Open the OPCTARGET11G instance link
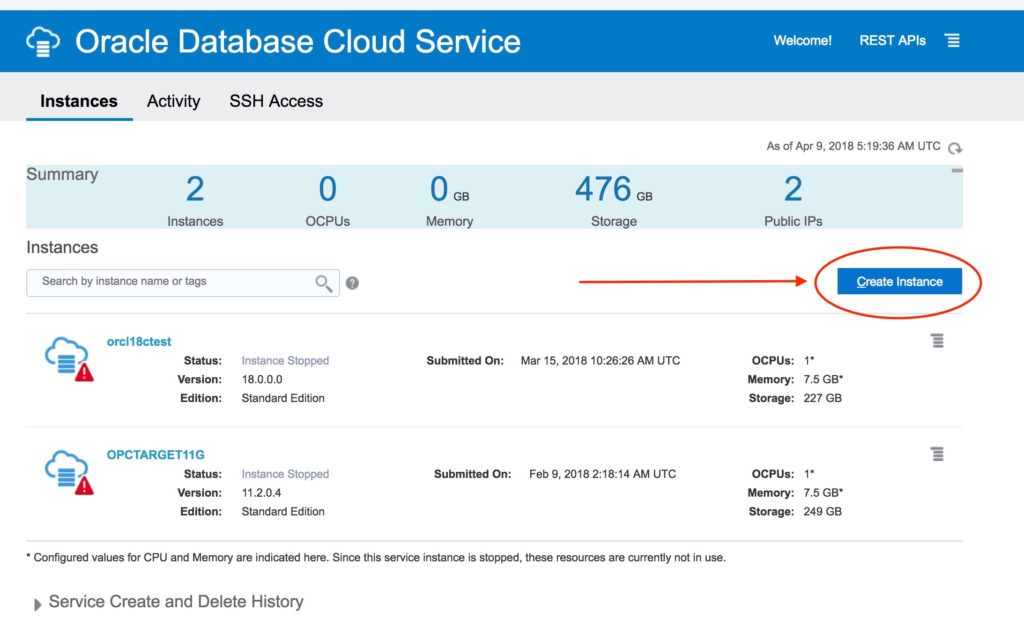Viewport: 1024px width, 641px height. coord(155,455)
